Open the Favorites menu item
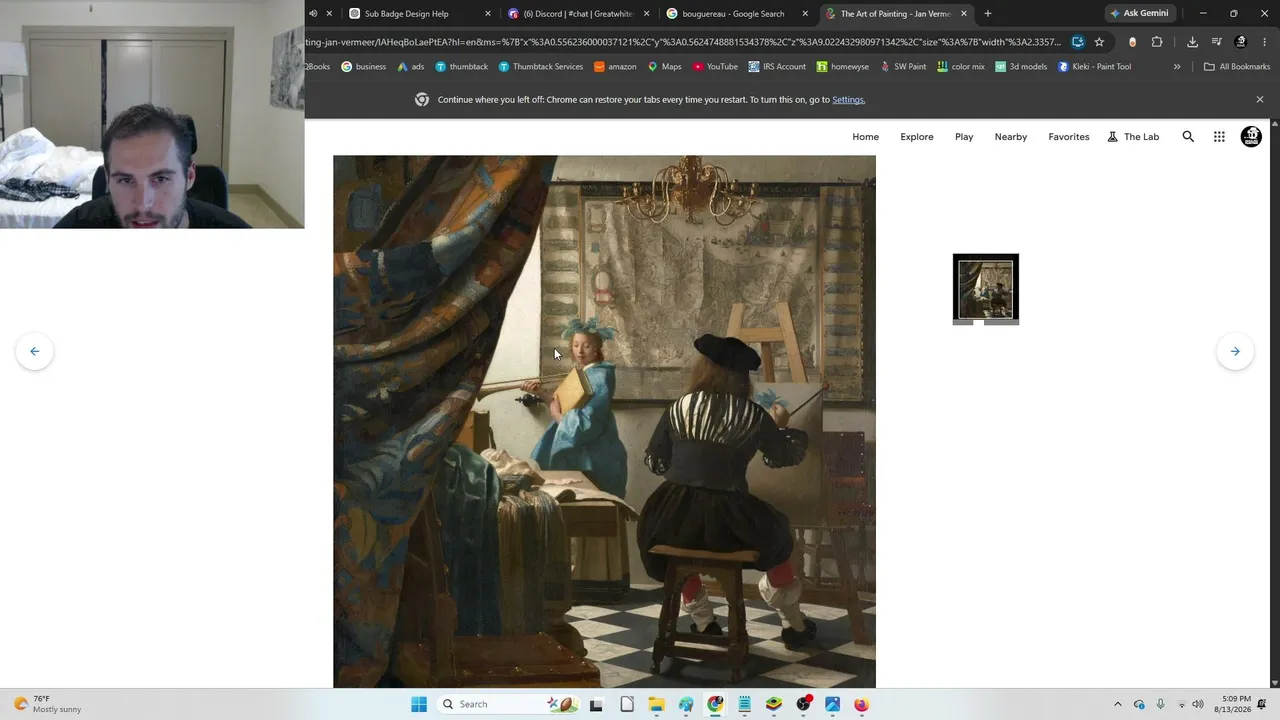The image size is (1280, 720). coord(1069,137)
